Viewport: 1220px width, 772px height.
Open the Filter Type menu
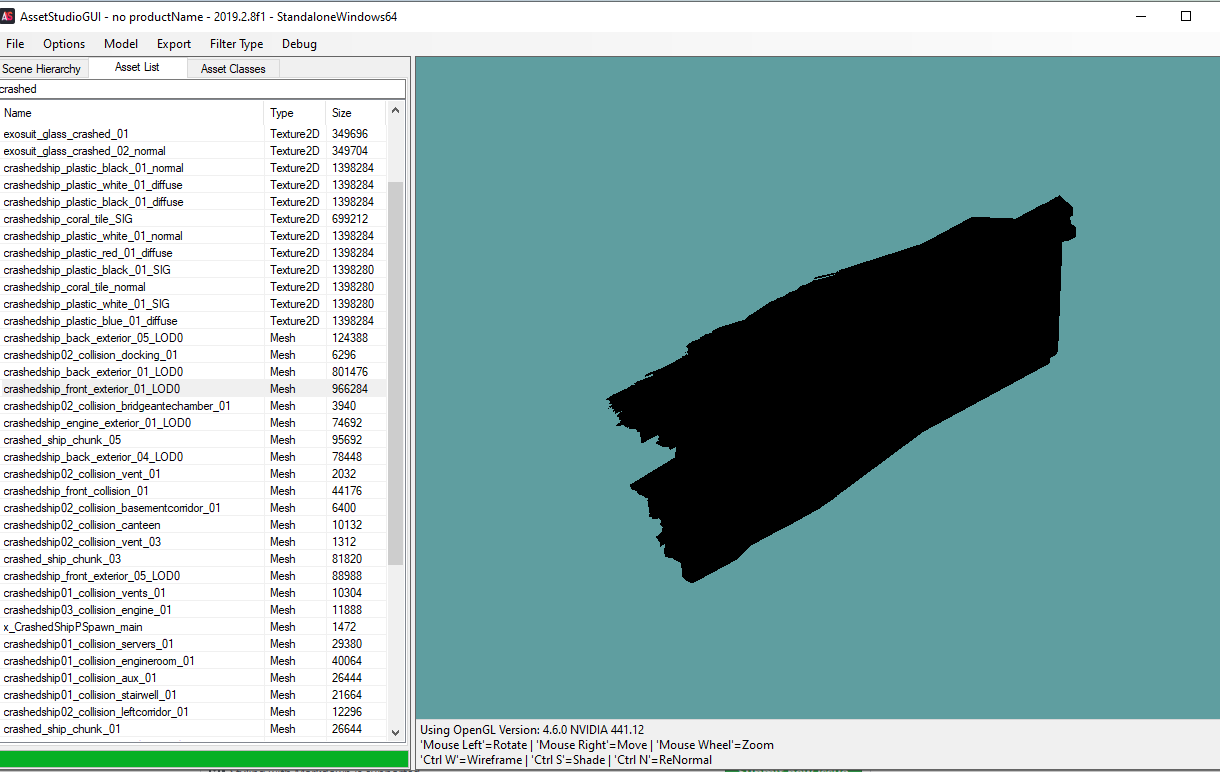pos(237,44)
